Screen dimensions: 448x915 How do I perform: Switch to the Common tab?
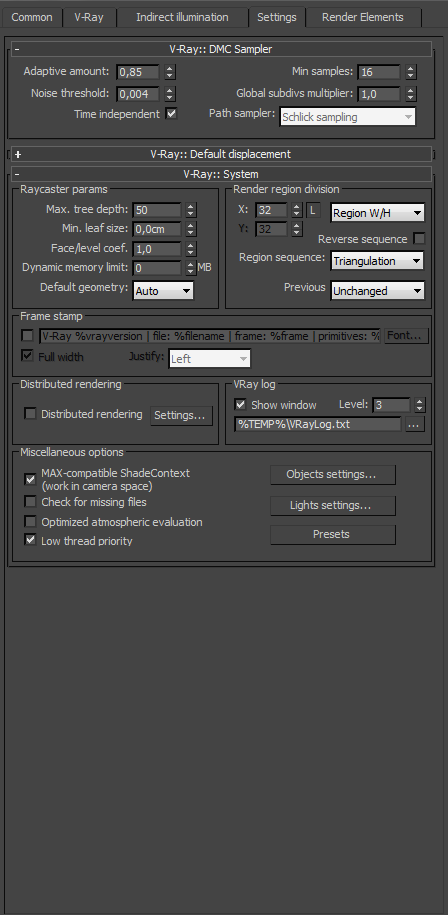(x=32, y=17)
